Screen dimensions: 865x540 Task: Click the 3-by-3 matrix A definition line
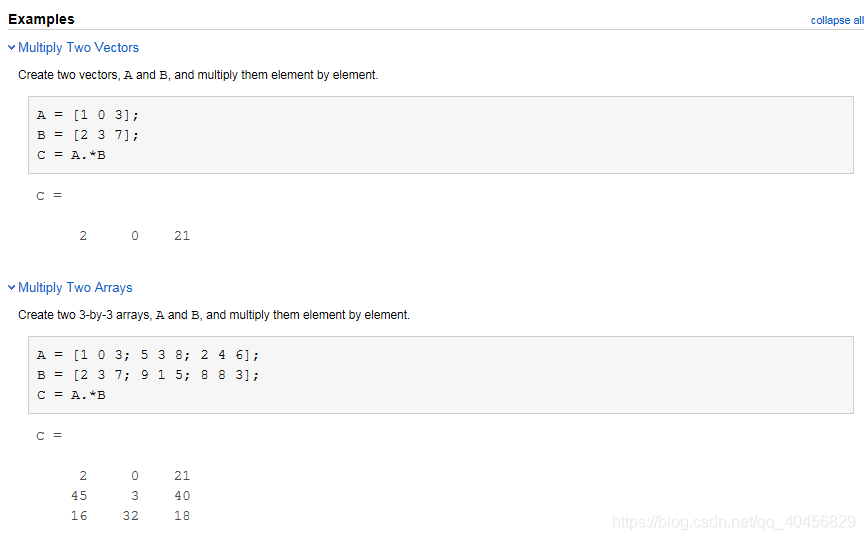click(x=148, y=355)
